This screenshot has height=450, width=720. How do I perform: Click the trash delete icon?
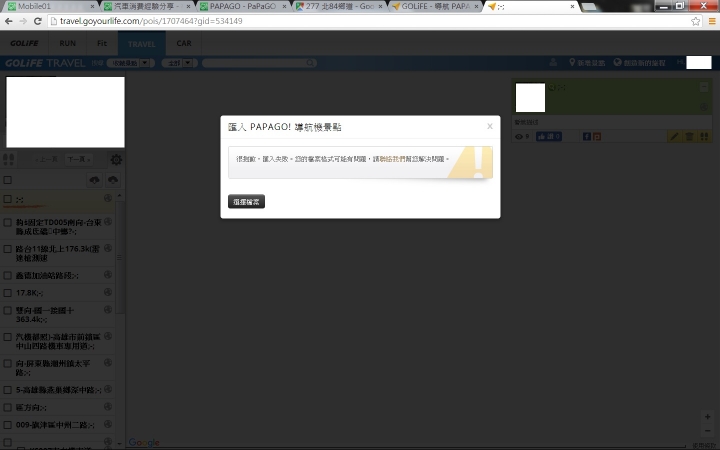[x=689, y=136]
